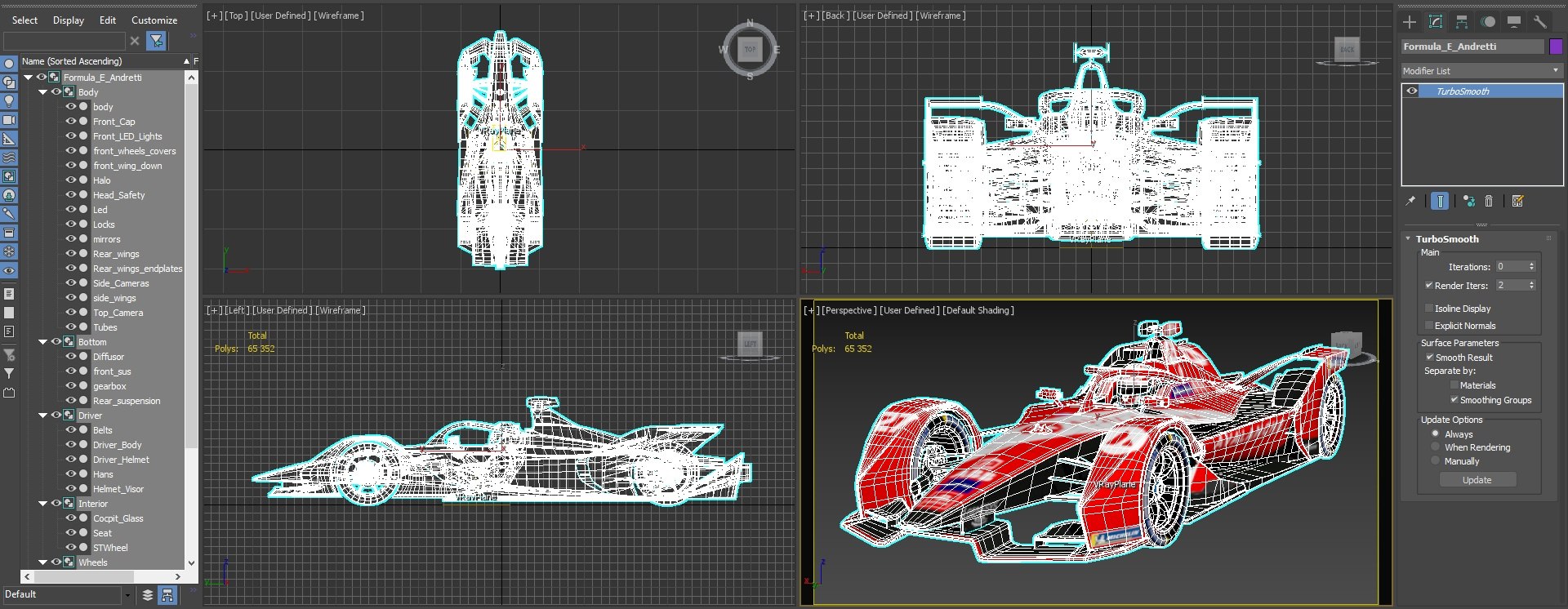
Task: Collapse the Bottom group node
Action: [x=42, y=342]
